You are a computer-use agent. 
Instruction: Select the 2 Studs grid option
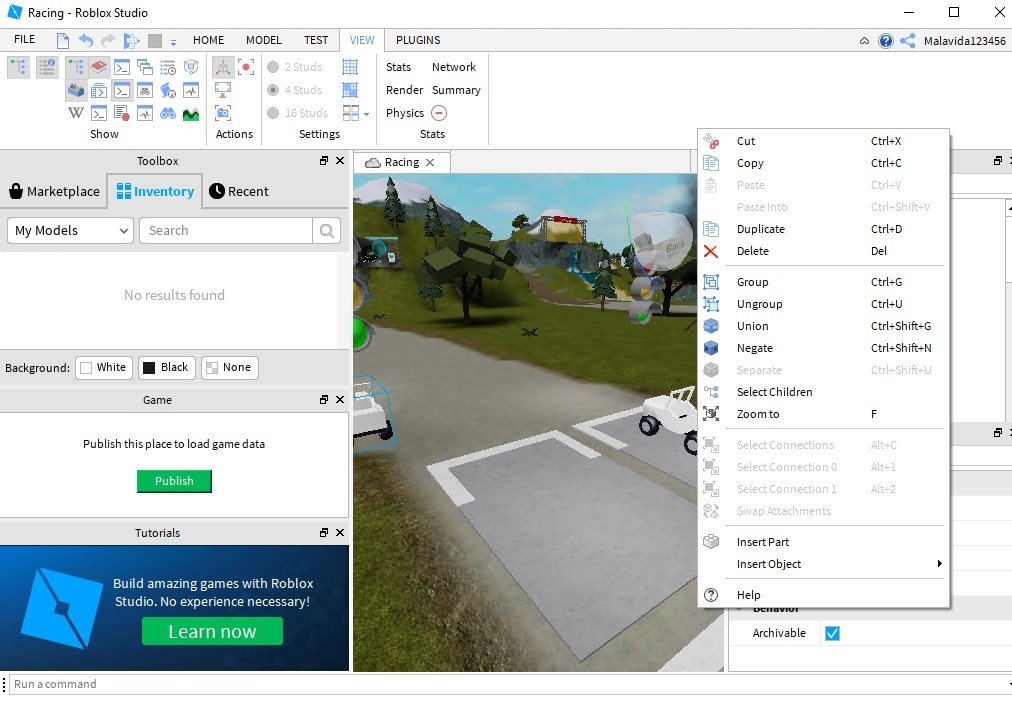coord(295,67)
